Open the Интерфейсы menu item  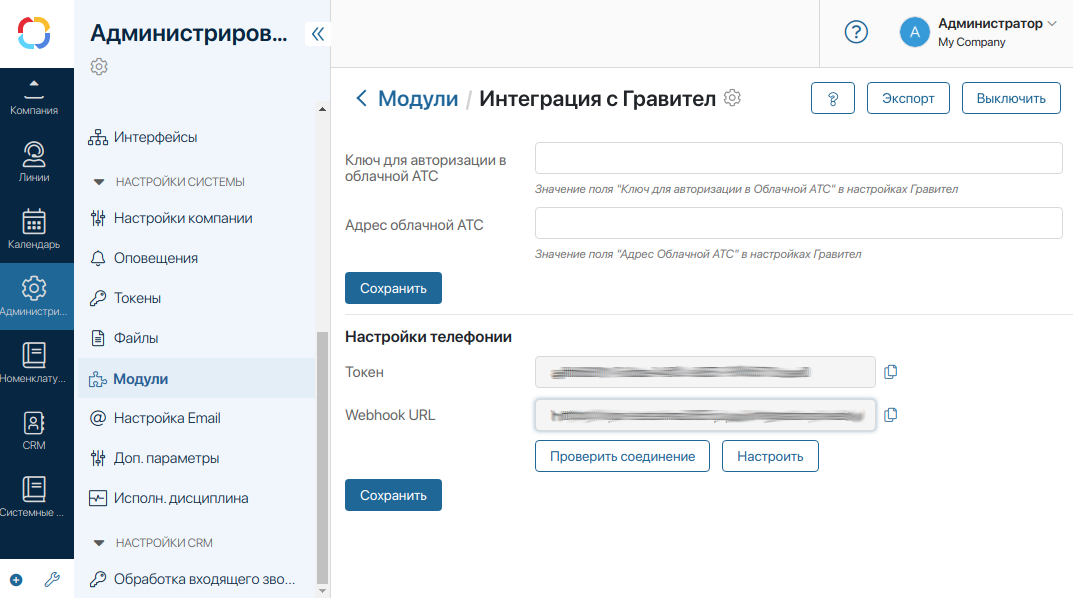(197, 137)
